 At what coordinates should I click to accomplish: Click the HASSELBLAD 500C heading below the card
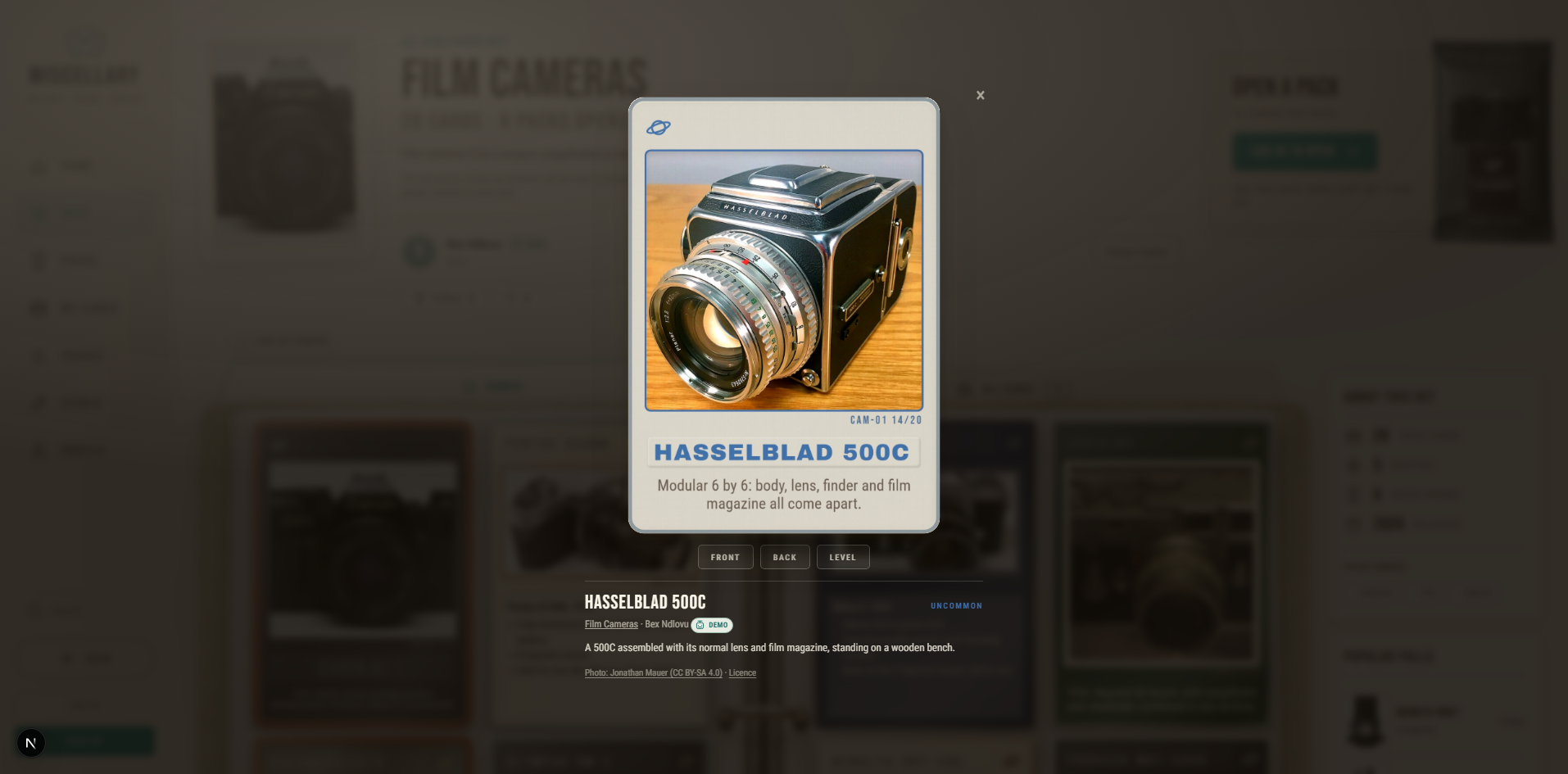(x=645, y=602)
